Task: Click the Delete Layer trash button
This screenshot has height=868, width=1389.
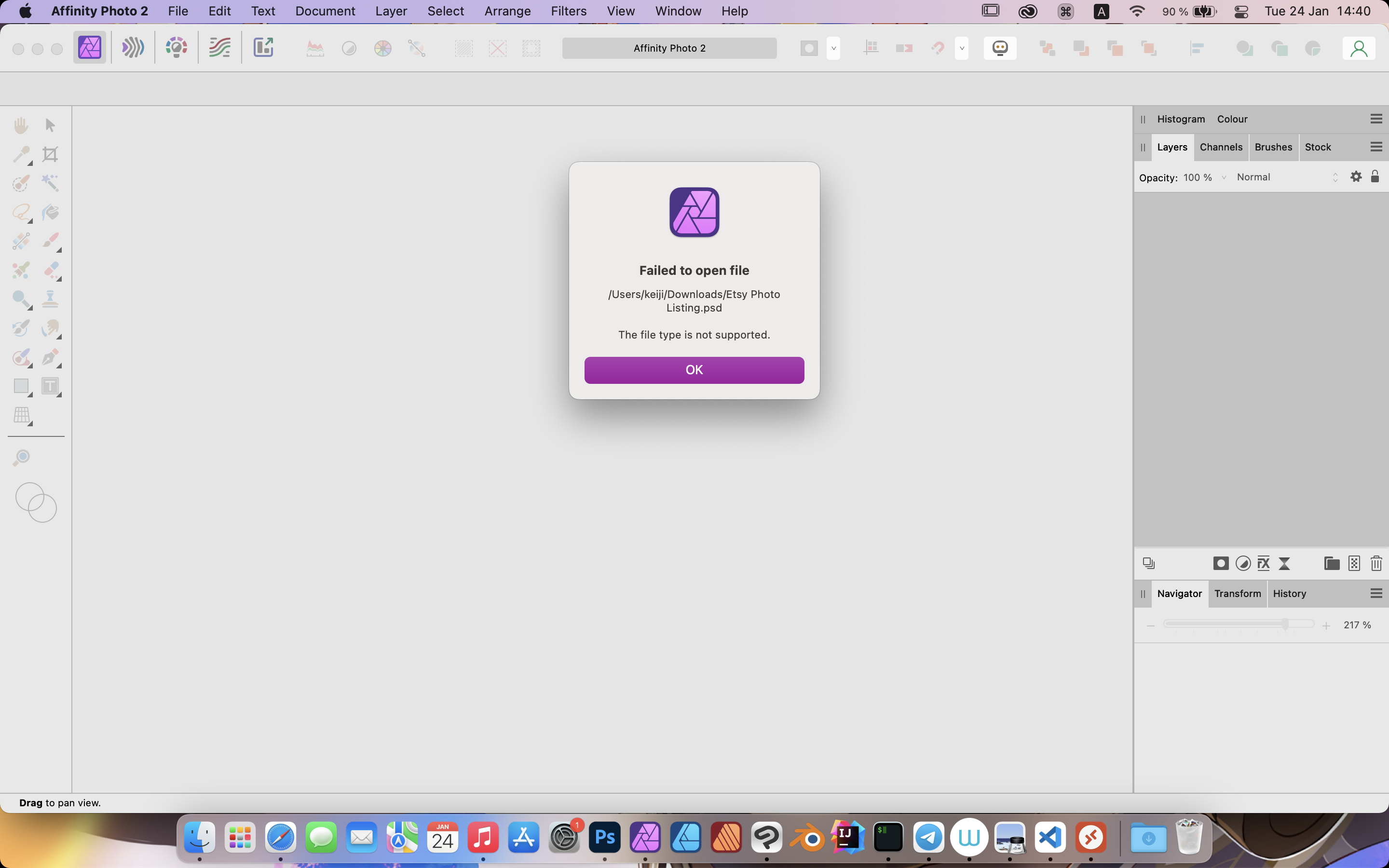Action: (1376, 563)
